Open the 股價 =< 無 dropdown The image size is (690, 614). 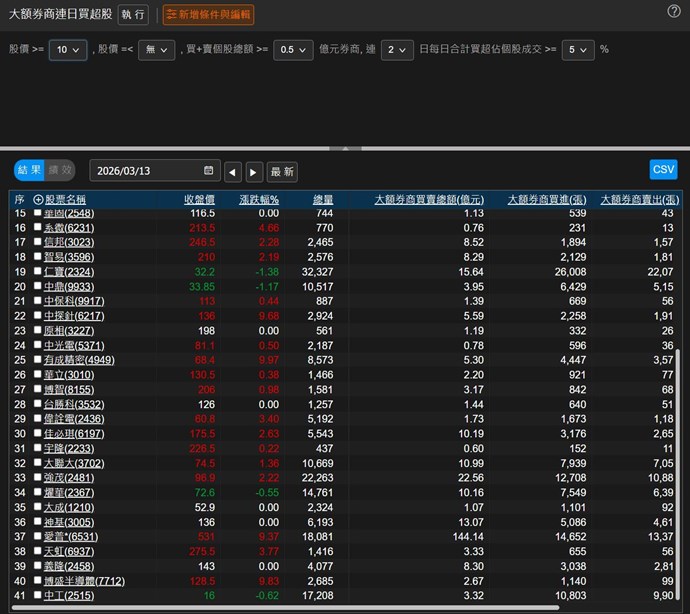click(157, 50)
